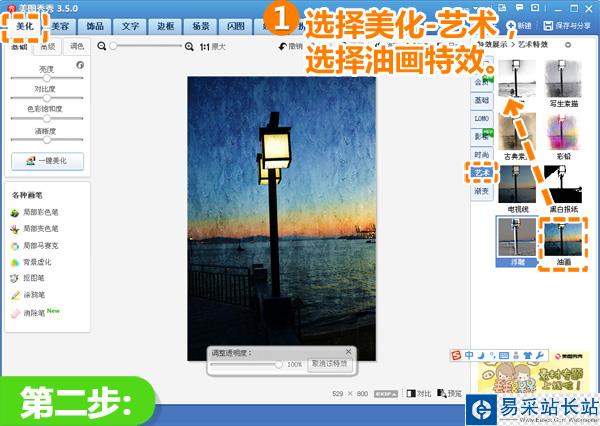Close the 调整透明度 transparency popup

coord(348,351)
